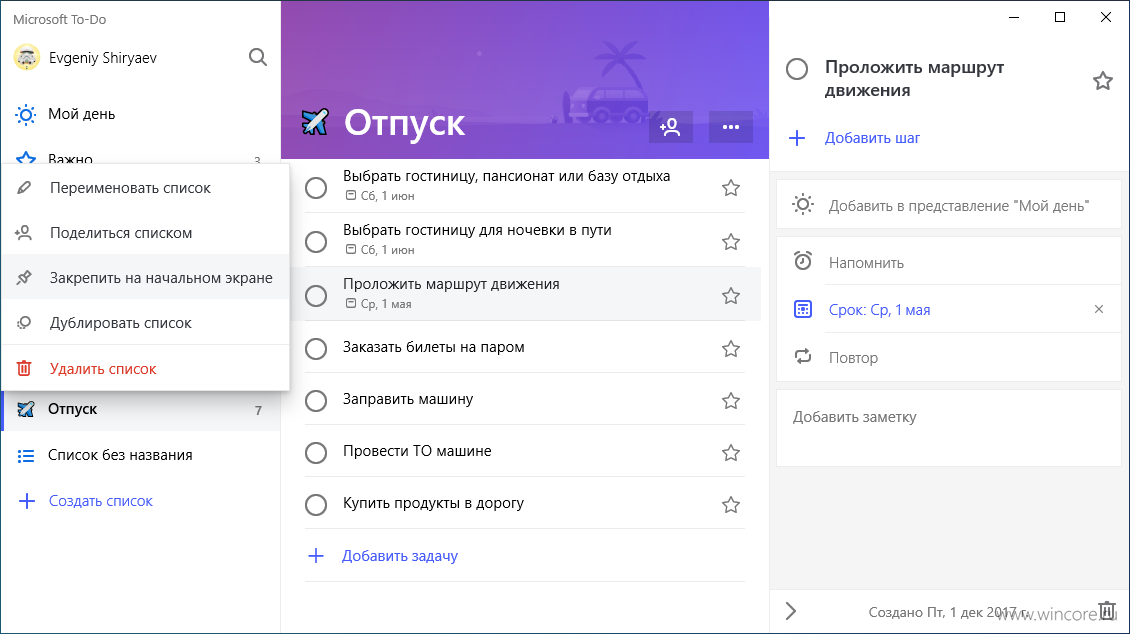The height and width of the screenshot is (634, 1130).
Task: Remove due date with the X icon
Action: click(x=1099, y=309)
